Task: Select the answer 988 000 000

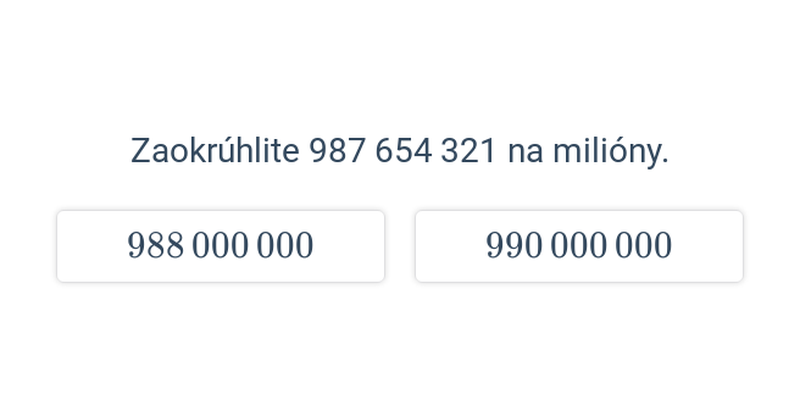Action: (x=220, y=246)
